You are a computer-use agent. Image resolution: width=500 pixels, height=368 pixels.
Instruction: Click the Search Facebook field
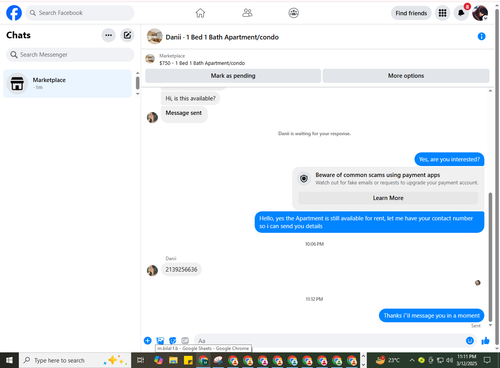click(x=80, y=13)
